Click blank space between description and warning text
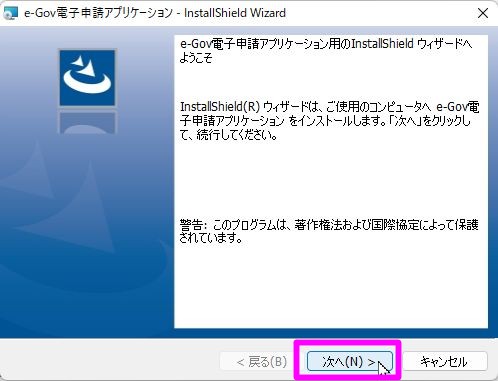Screen dimensions: 498x381 pyautogui.click(x=331, y=180)
